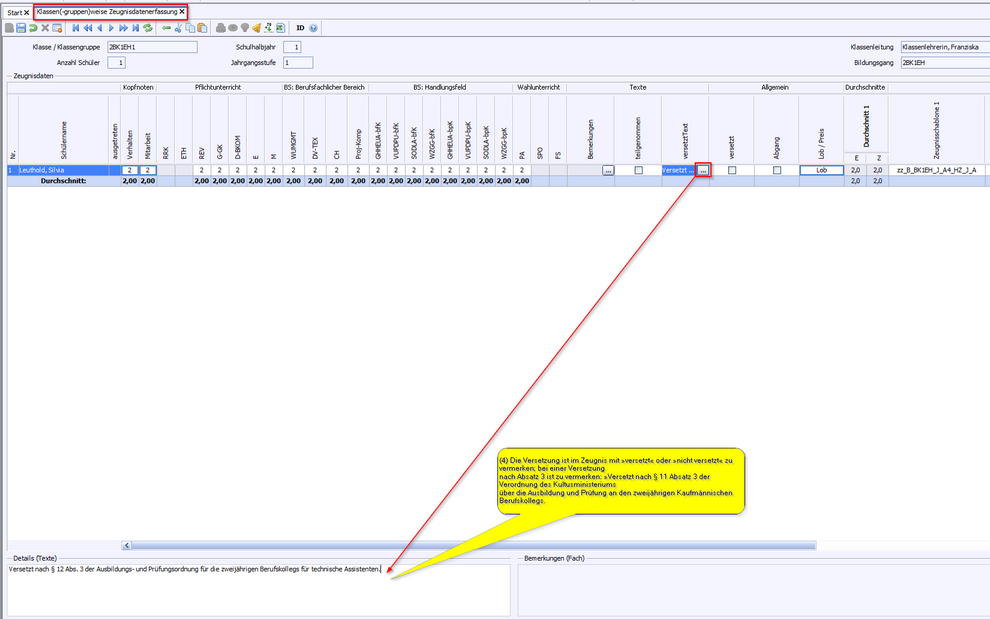Click the ID toolbar button

(x=300, y=28)
